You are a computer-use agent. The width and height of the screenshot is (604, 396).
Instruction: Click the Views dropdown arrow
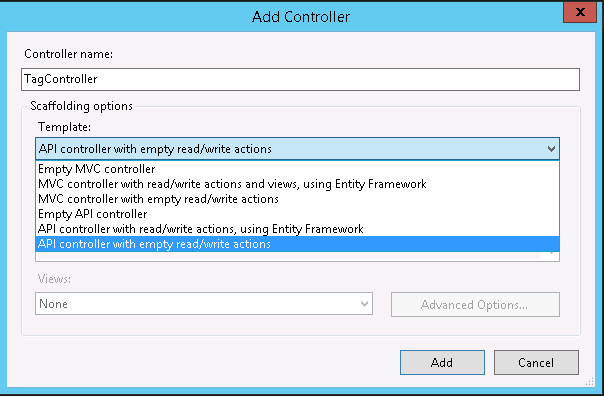[x=364, y=304]
